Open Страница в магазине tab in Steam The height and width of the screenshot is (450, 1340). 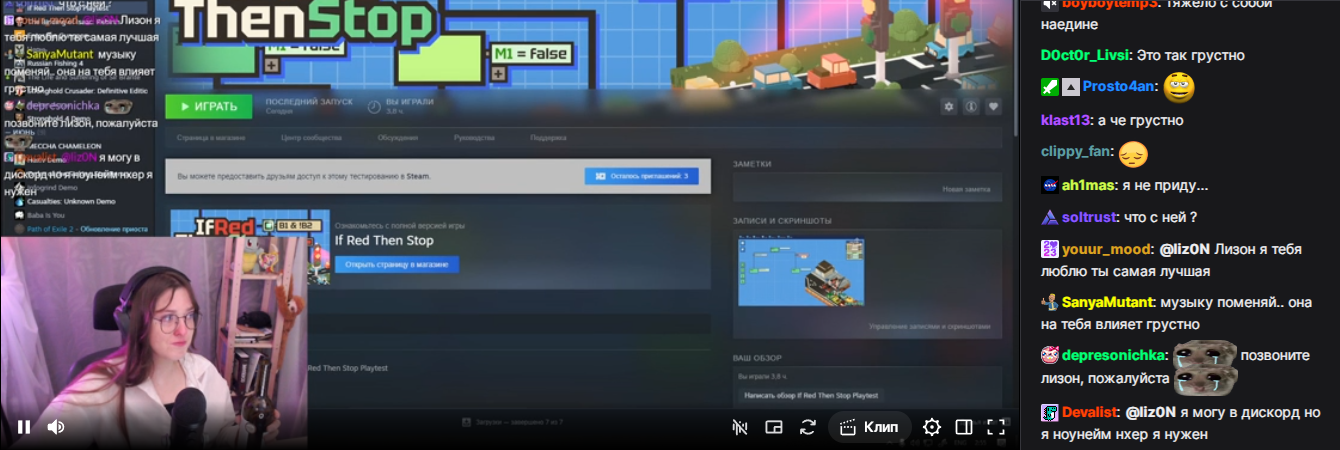pos(209,137)
